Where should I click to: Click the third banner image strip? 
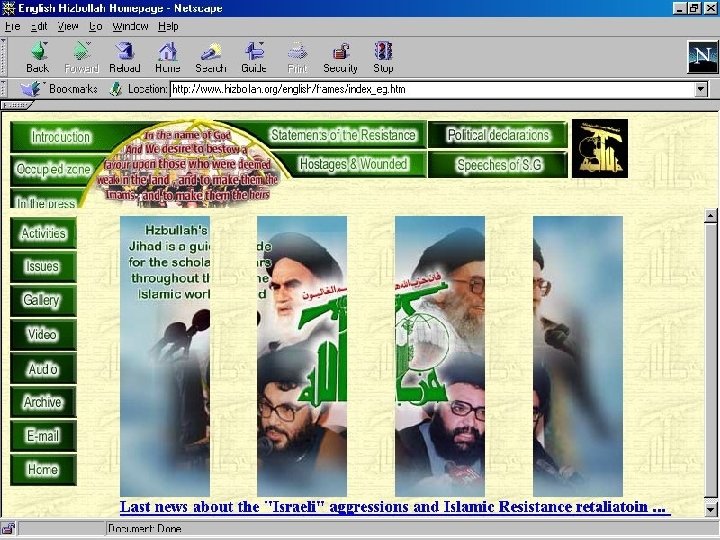coord(440,356)
